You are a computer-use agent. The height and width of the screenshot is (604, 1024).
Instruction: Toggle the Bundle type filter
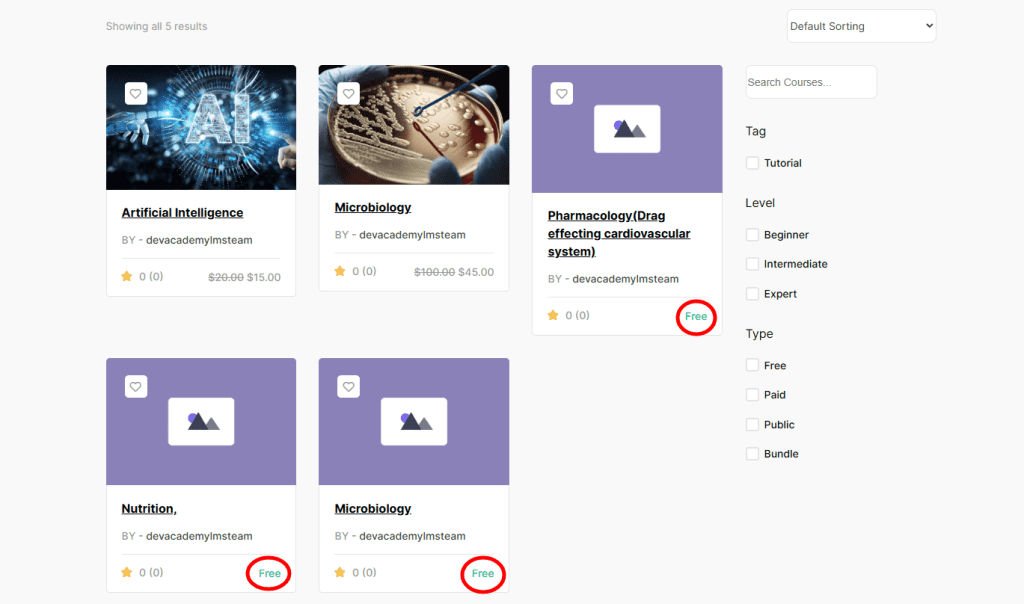point(752,454)
